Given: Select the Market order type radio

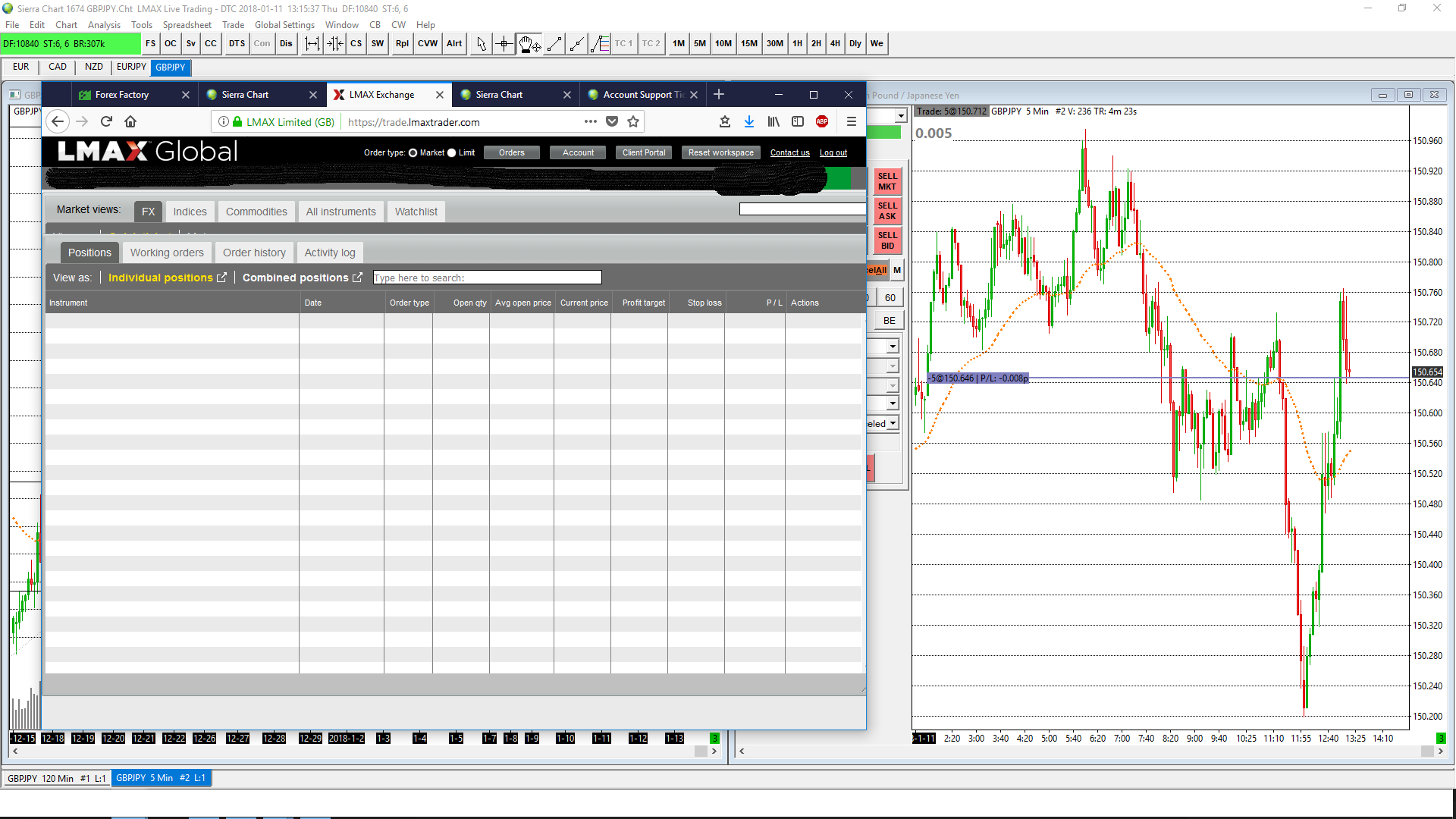Looking at the screenshot, I should pyautogui.click(x=413, y=152).
